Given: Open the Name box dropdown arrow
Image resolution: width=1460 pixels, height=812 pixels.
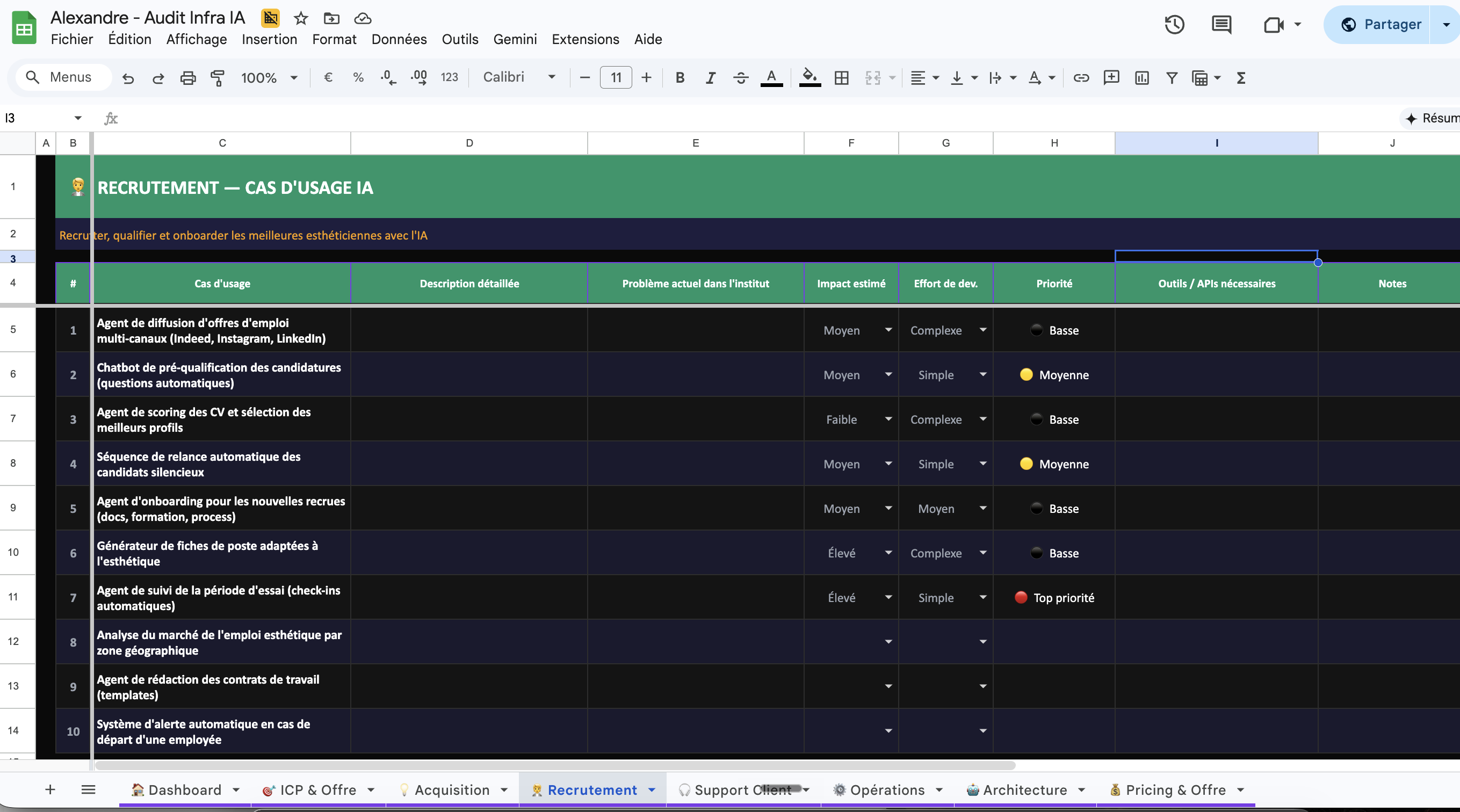Looking at the screenshot, I should pos(78,118).
